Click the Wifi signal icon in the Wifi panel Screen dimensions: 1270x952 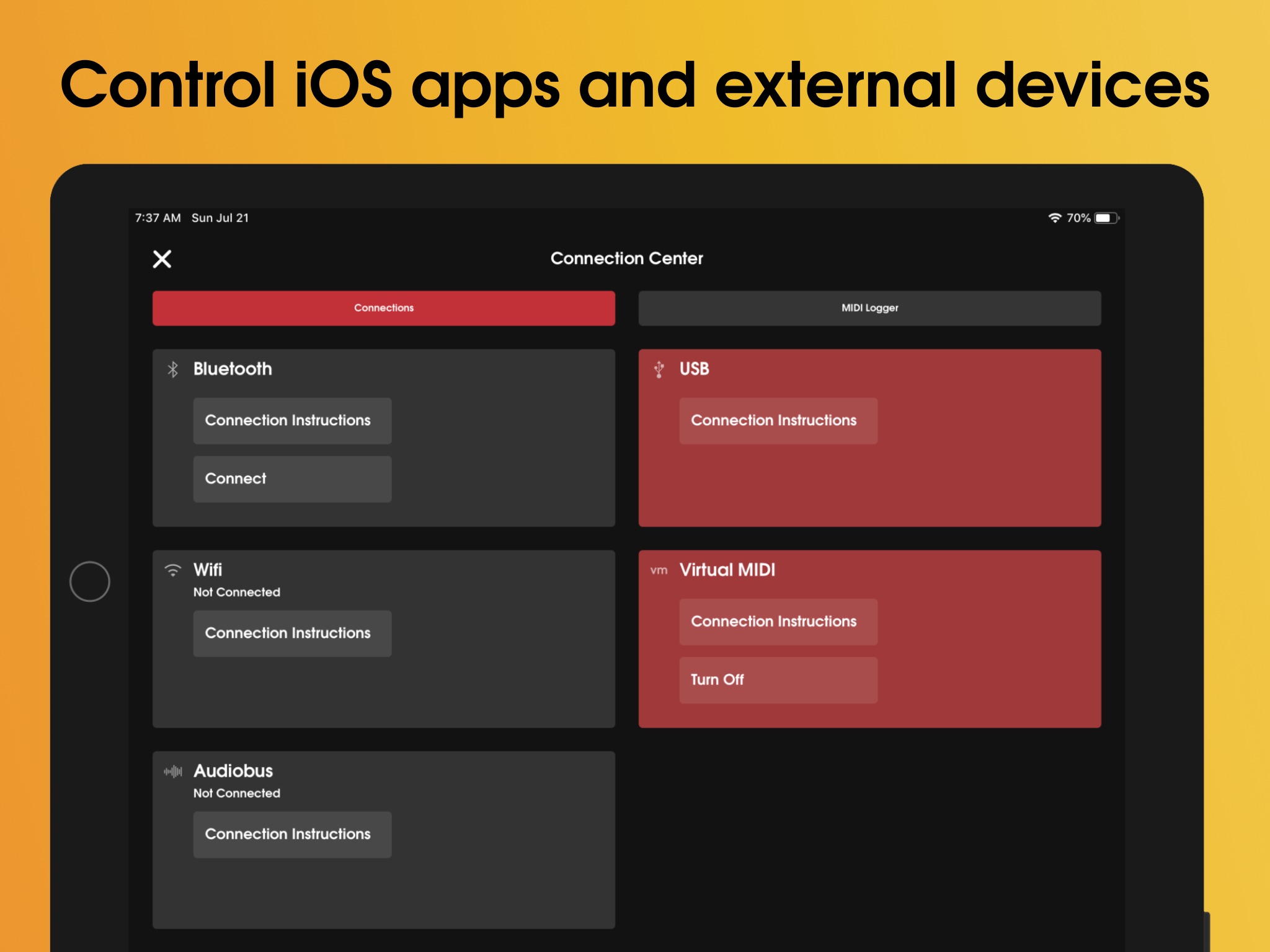point(173,570)
